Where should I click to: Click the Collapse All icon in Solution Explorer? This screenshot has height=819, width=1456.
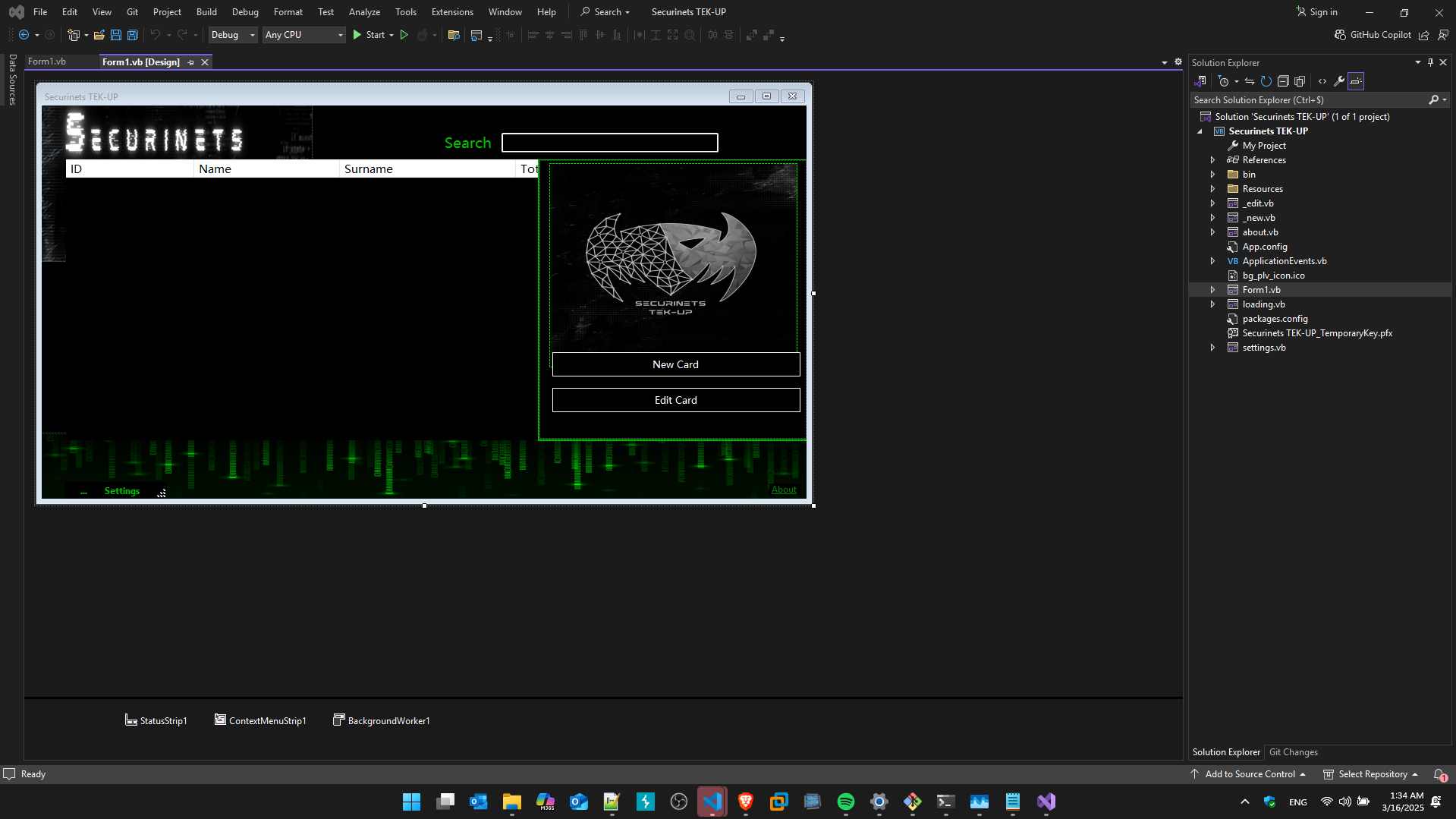pos(1283,81)
